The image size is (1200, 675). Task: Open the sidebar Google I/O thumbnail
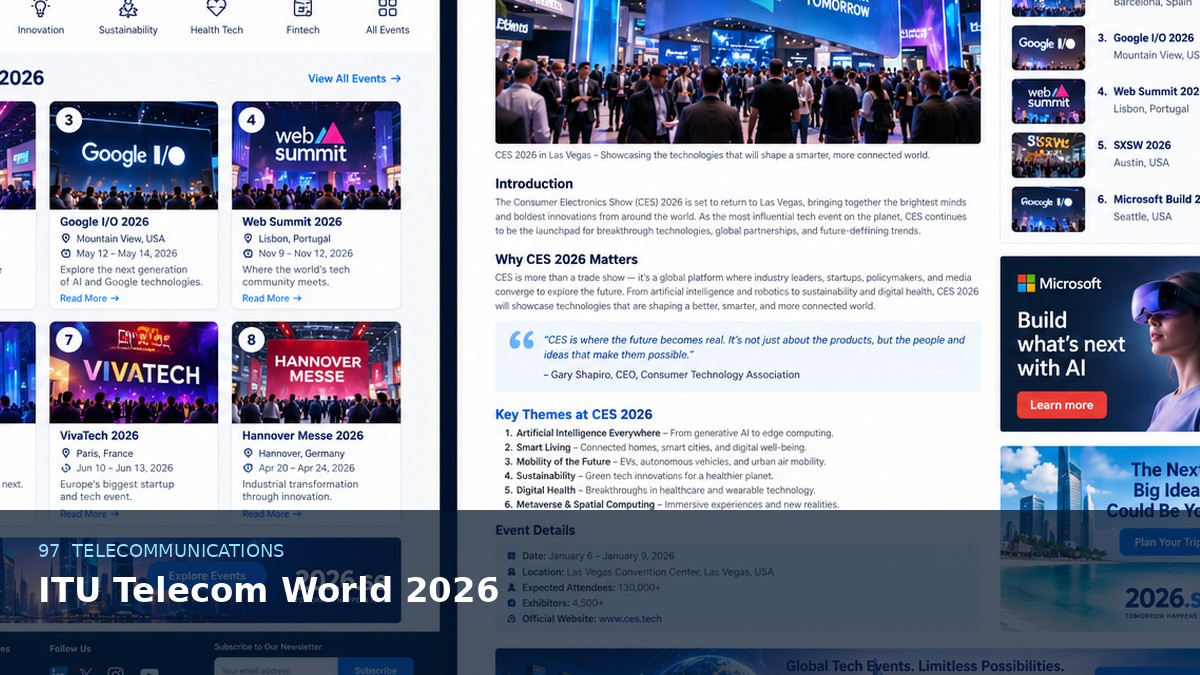coord(1048,47)
